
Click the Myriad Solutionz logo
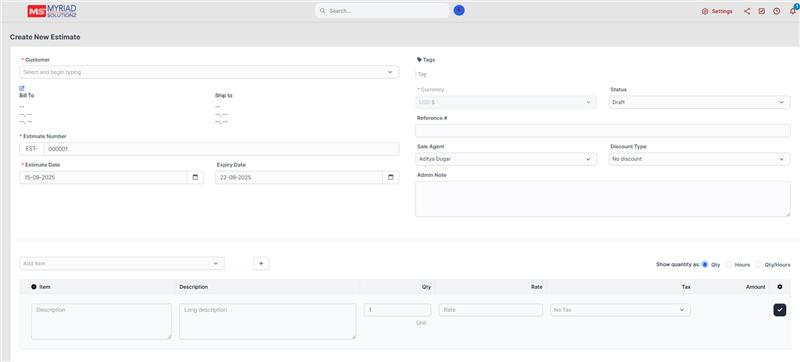coord(52,11)
